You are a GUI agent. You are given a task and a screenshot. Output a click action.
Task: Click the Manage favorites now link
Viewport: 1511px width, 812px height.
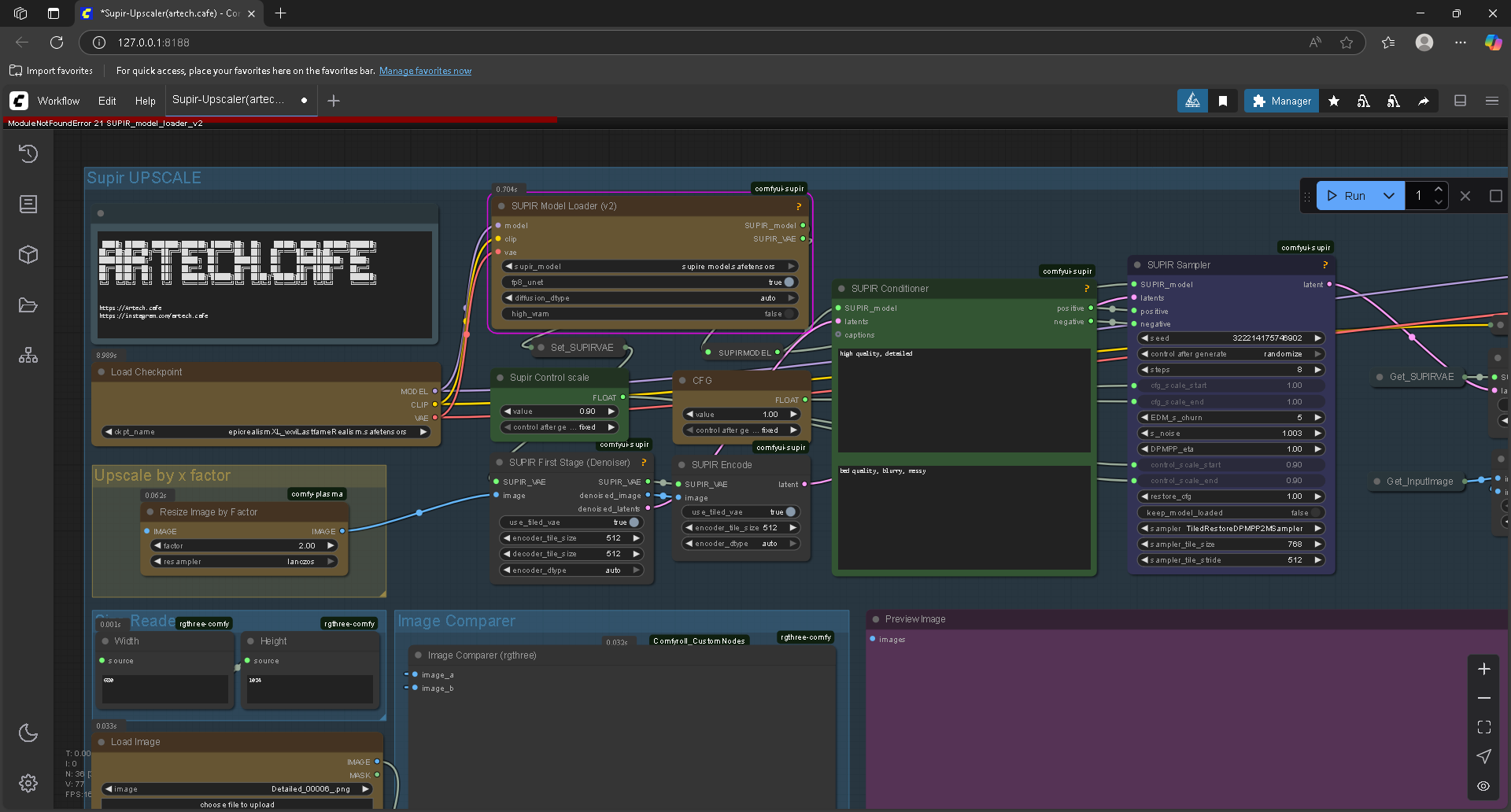425,71
